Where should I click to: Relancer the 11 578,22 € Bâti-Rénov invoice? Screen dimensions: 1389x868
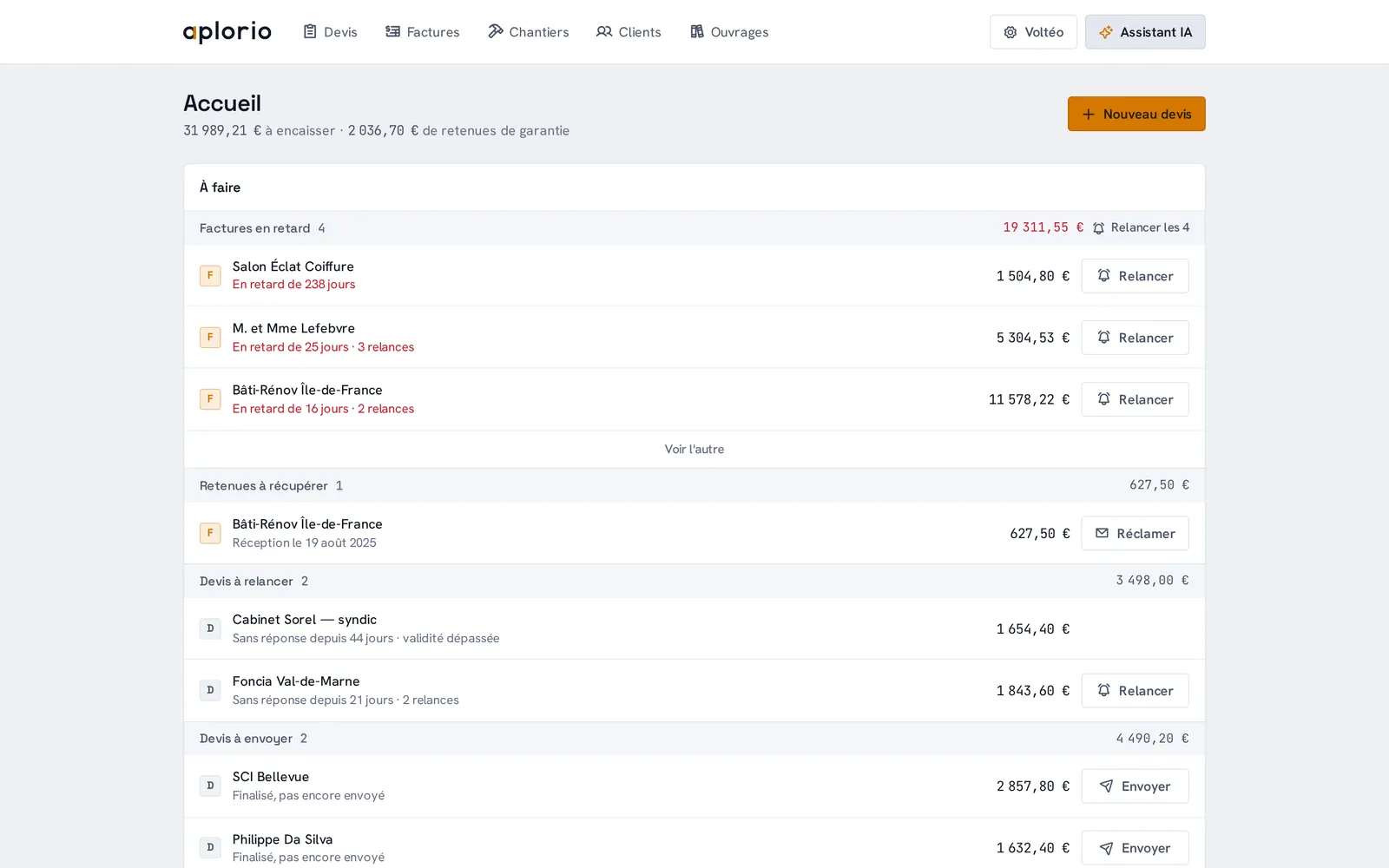click(1135, 399)
